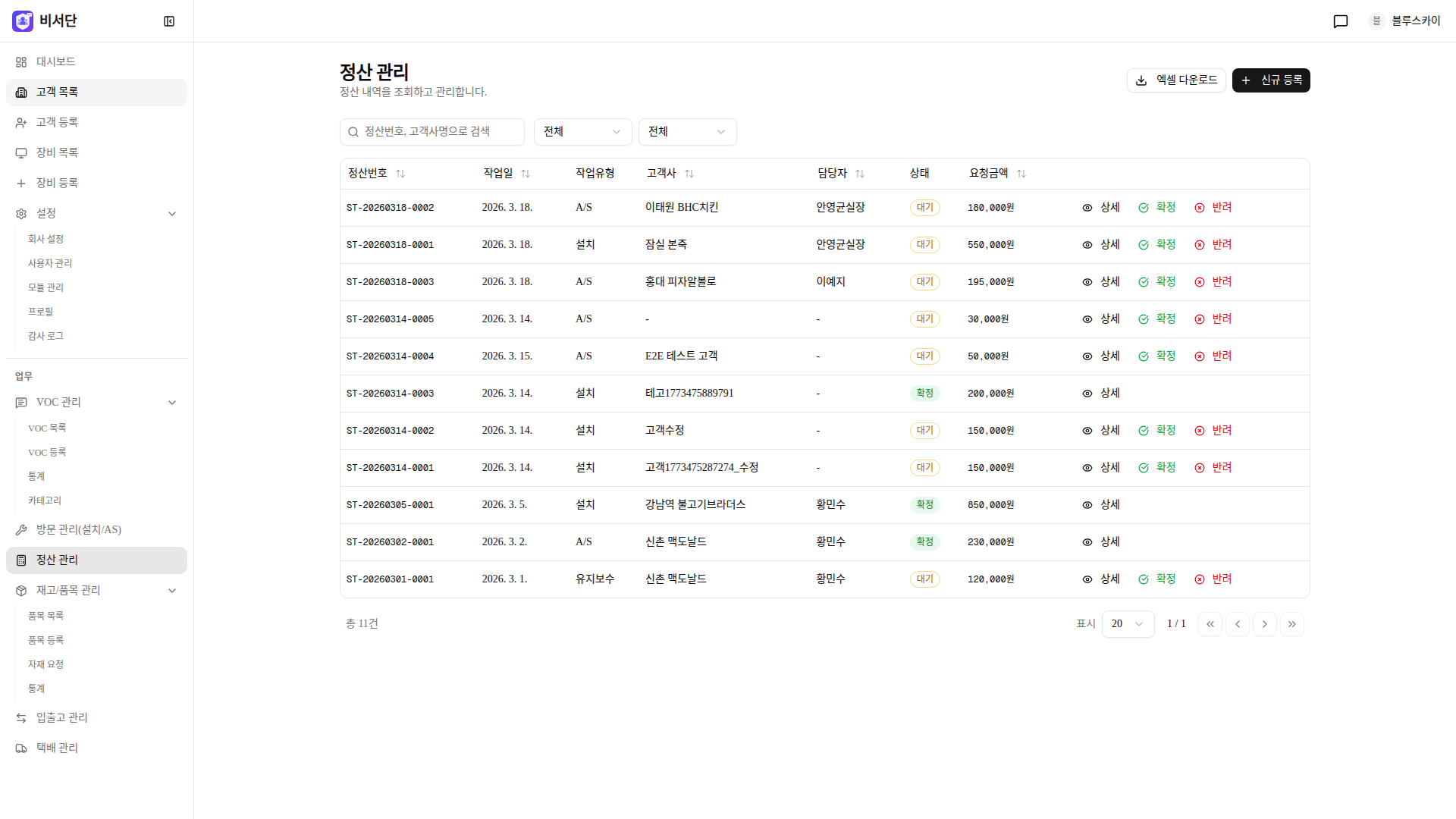Viewport: 1456px width, 819px height.
Task: Open 회사 설정 submenu item
Action: tap(45, 239)
